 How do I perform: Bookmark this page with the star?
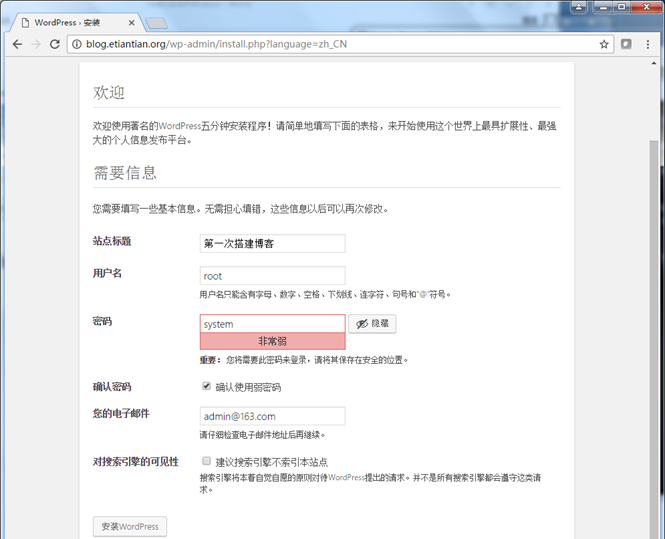click(604, 44)
